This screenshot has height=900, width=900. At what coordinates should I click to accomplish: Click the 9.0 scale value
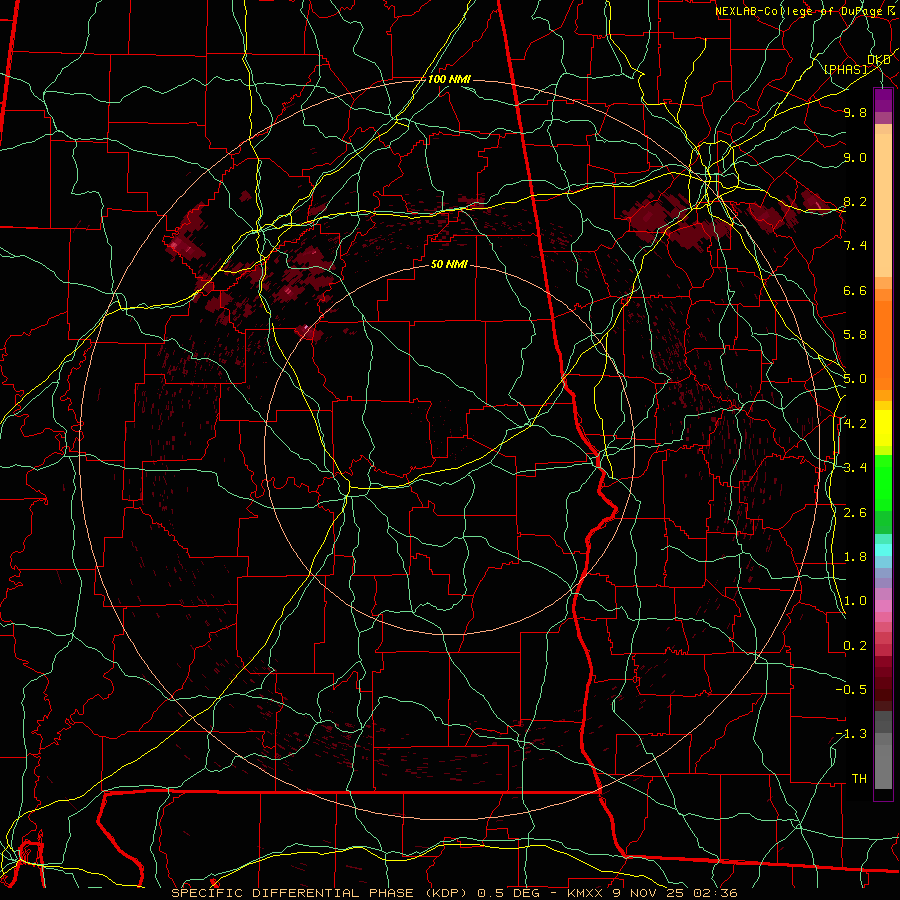[855, 157]
